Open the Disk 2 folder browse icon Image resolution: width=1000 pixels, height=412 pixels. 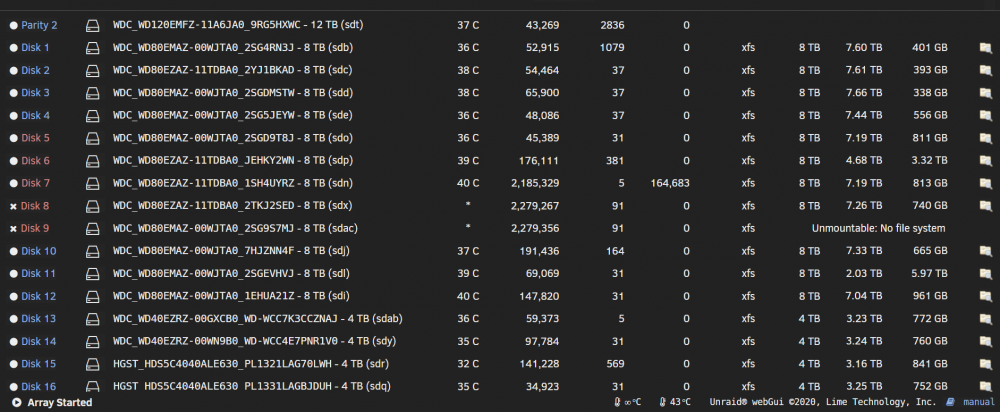coord(986,70)
